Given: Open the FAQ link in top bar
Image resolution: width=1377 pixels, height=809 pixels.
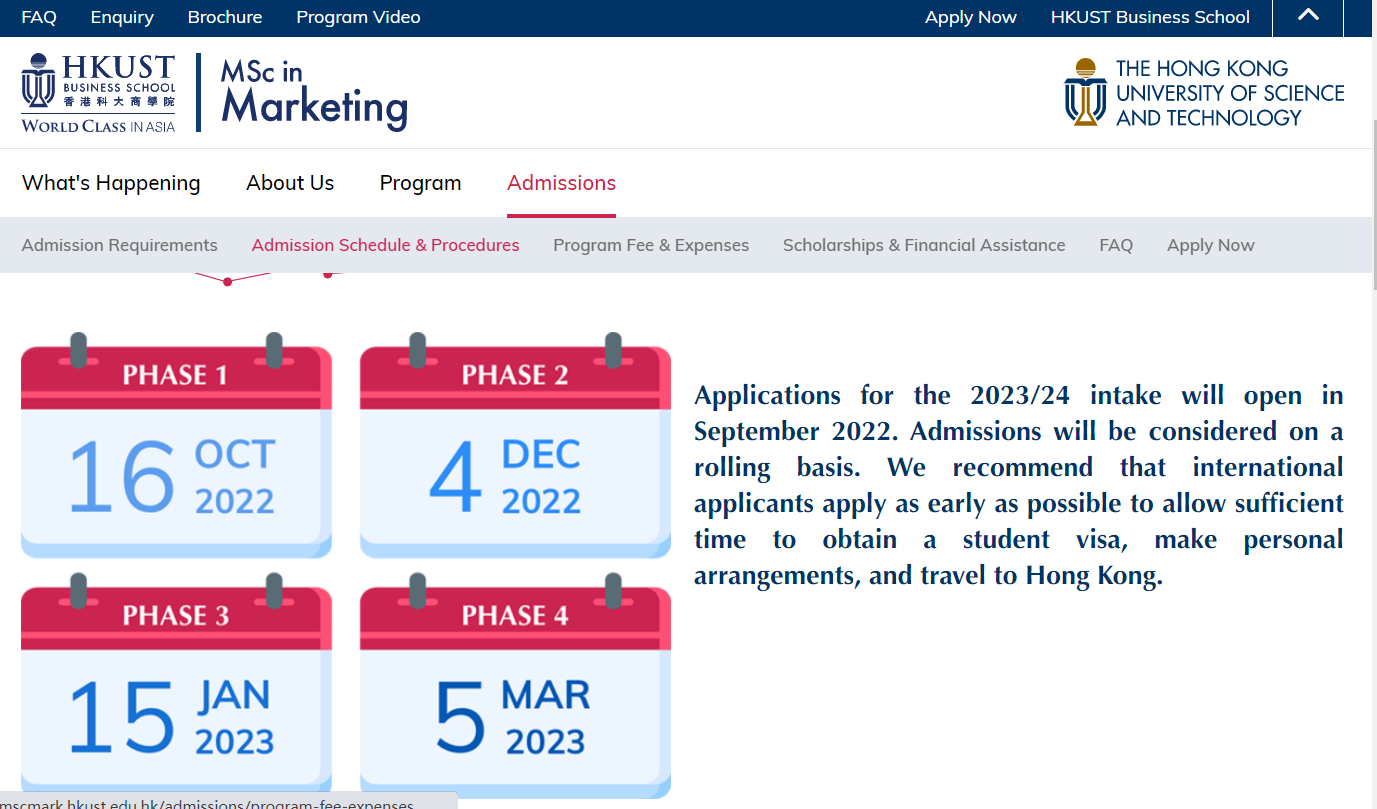Looking at the screenshot, I should 39,17.
